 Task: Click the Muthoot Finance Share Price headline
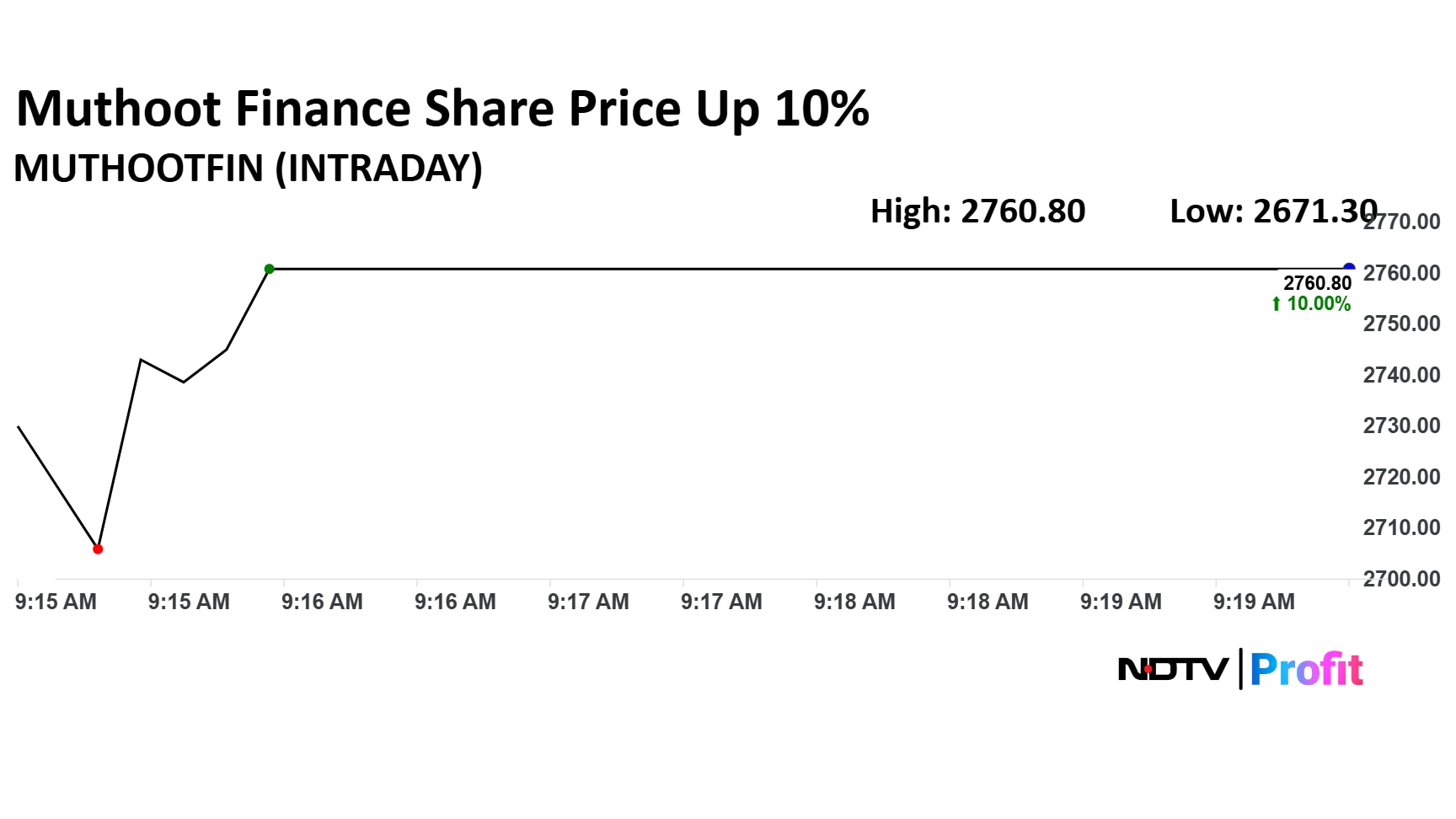point(442,109)
